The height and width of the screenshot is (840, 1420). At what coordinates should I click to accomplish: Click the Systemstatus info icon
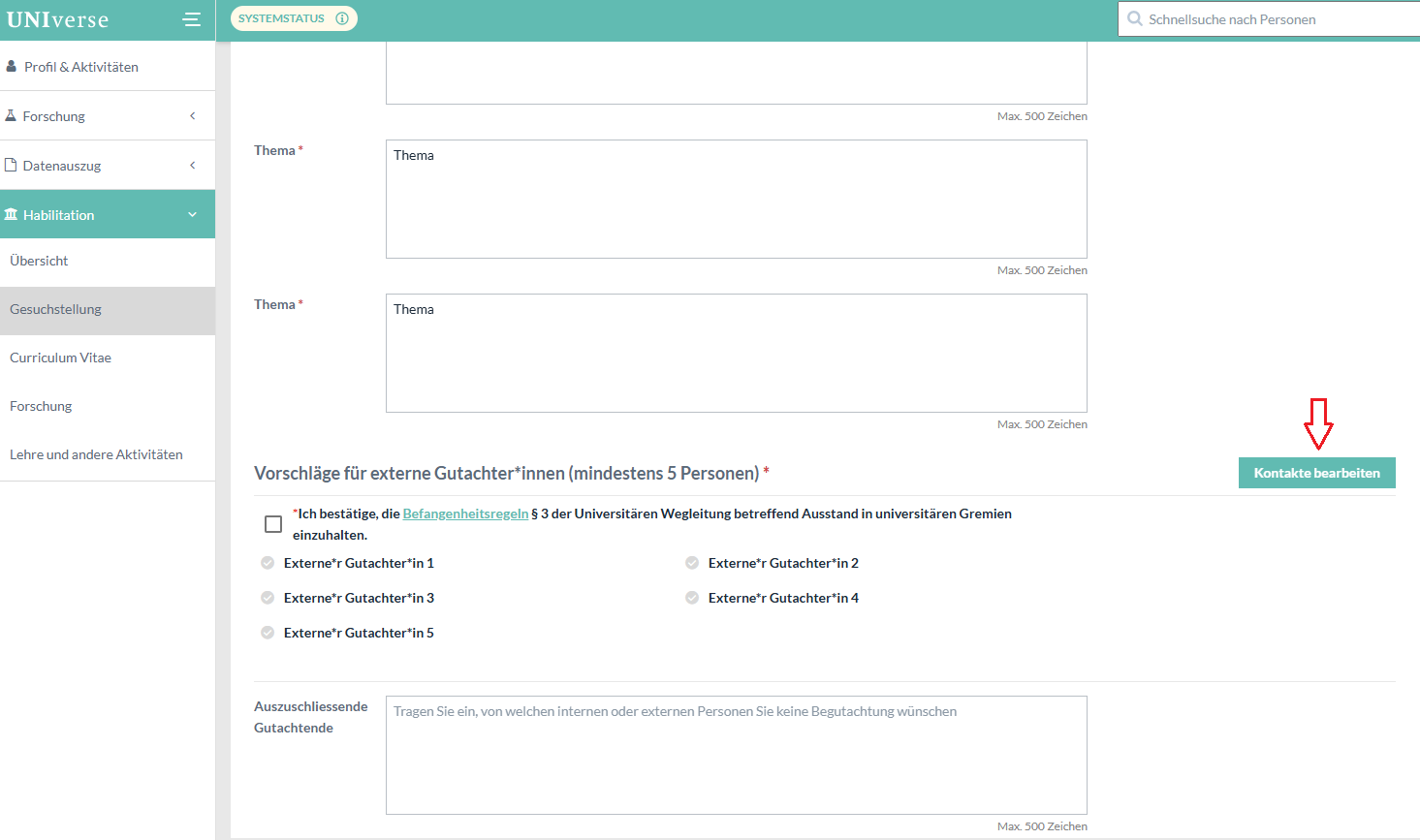click(x=342, y=18)
